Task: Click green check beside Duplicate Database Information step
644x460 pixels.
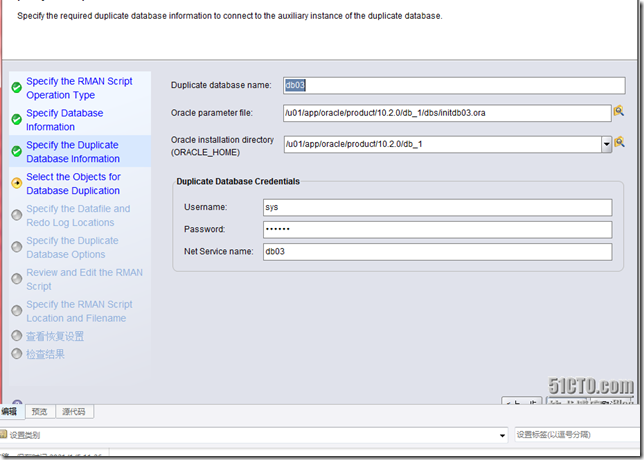Action: 16,152
